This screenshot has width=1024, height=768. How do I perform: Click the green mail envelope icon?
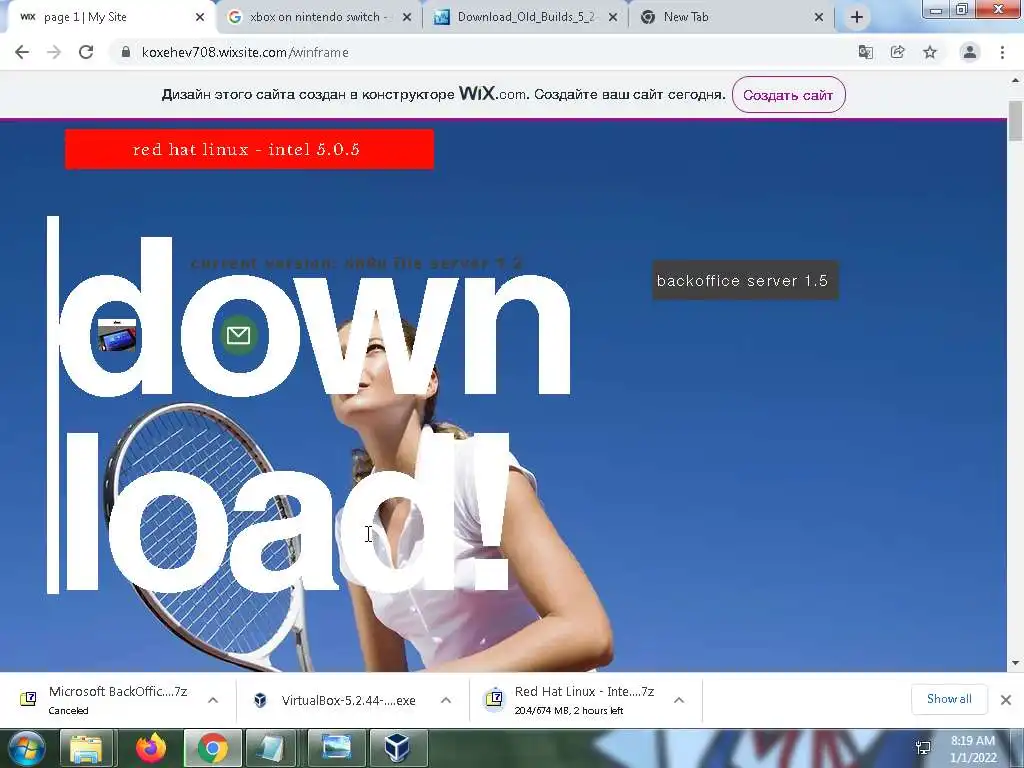(x=238, y=335)
